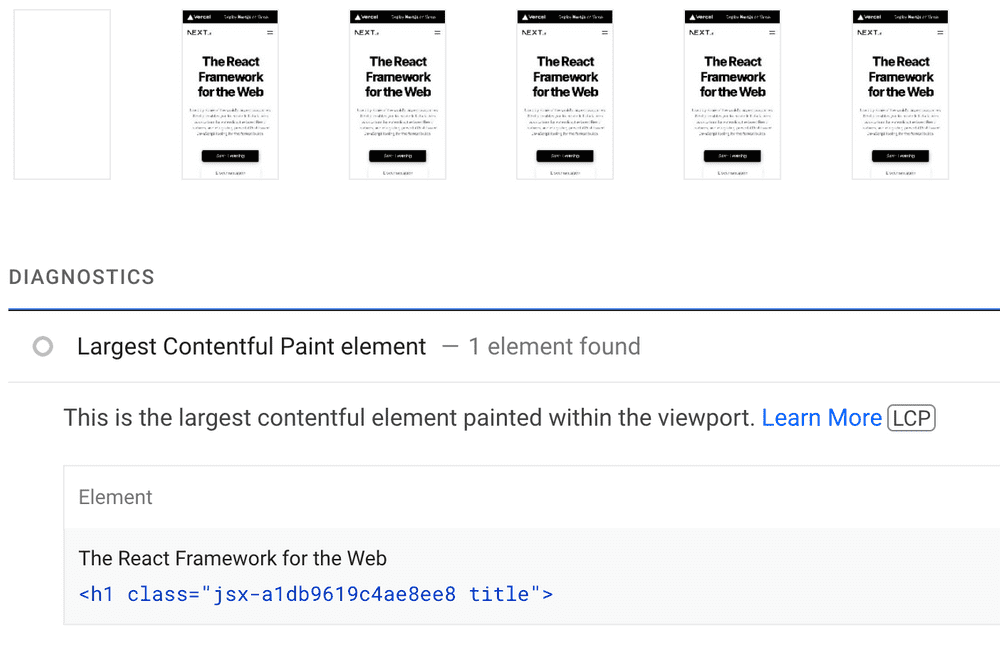Click the h1 code snippet in the Element table

tap(313, 594)
